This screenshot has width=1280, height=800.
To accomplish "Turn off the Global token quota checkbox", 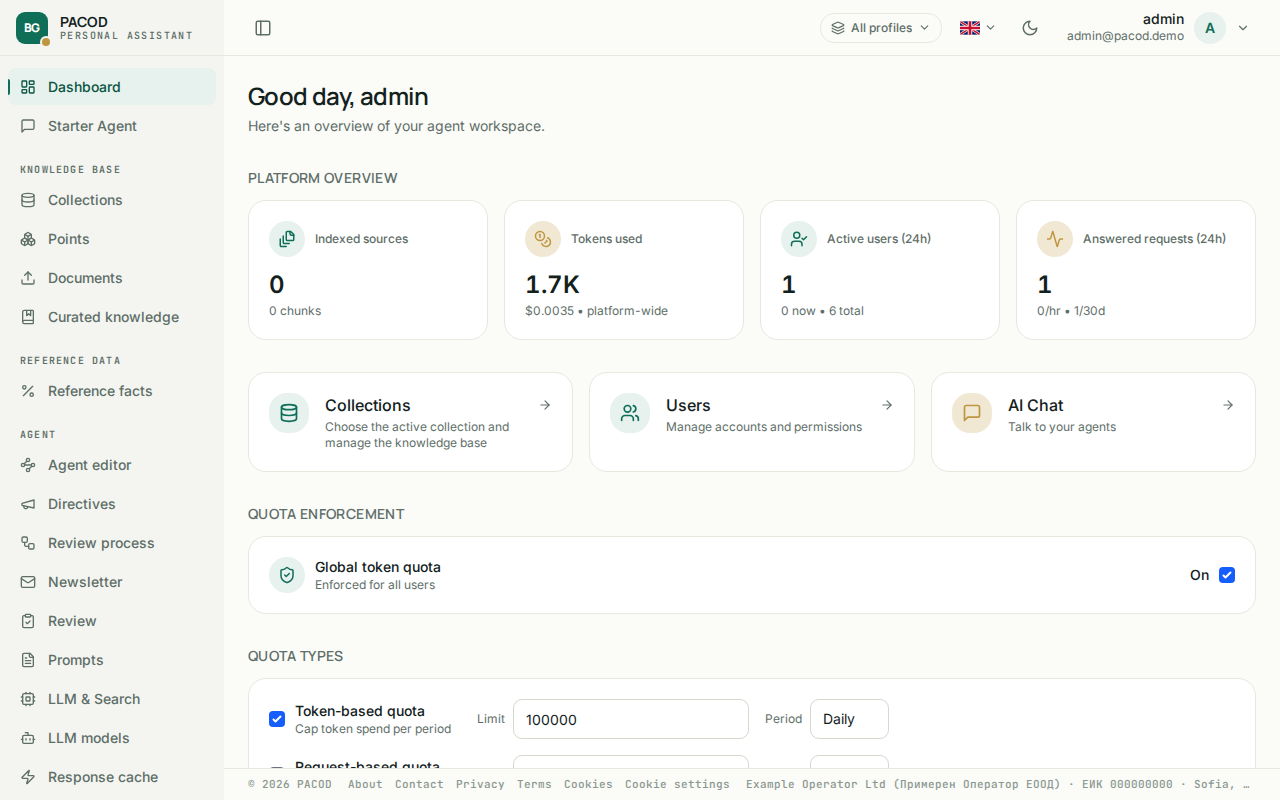I will [1227, 575].
